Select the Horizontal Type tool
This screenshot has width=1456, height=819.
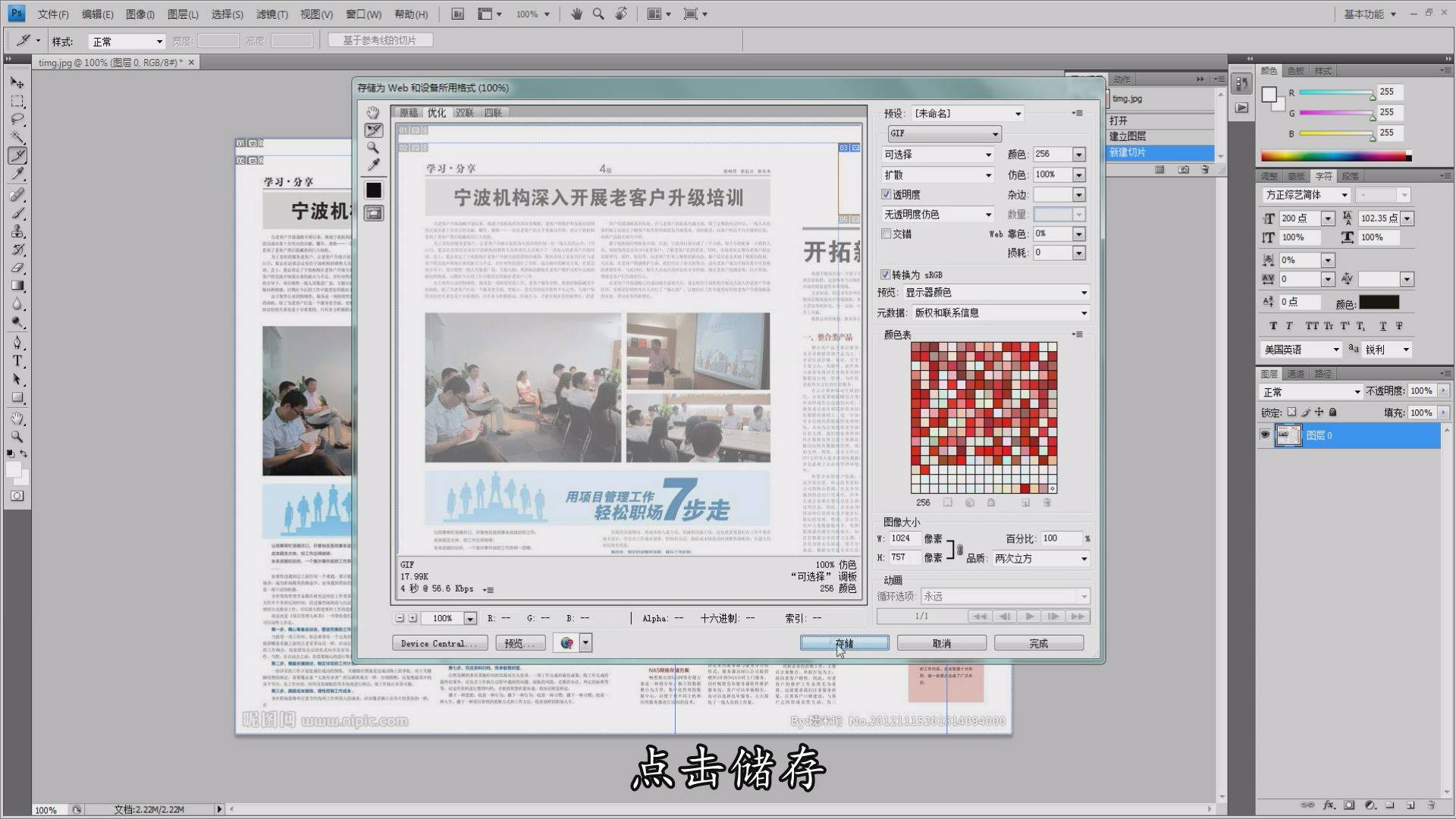coord(17,361)
